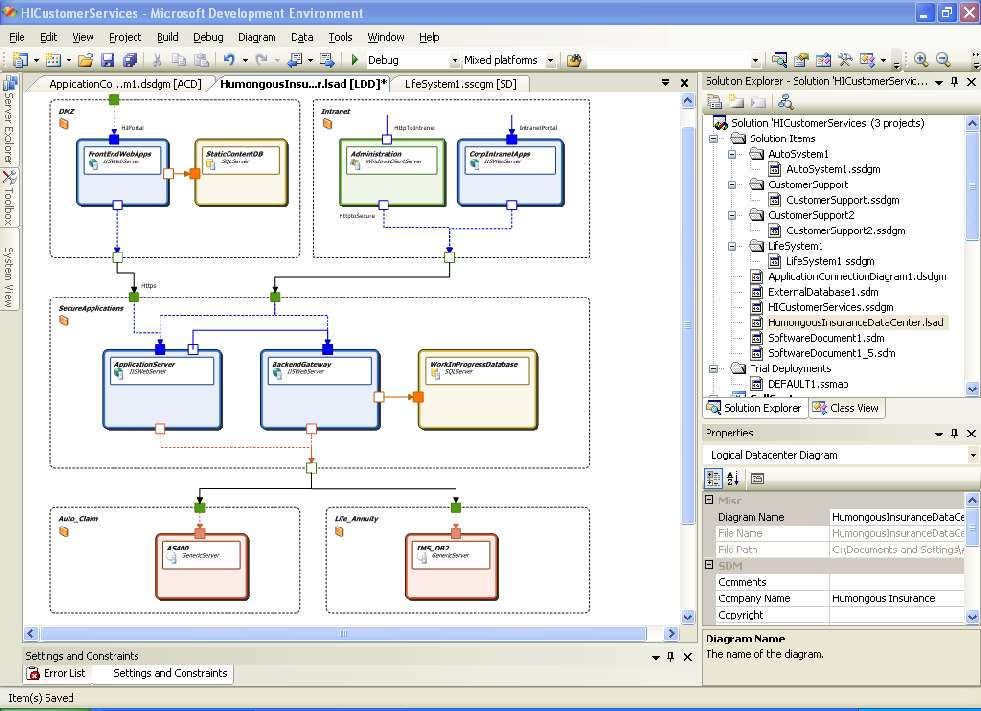Click the Open File folder icon
Image resolution: width=981 pixels, height=711 pixels.
(86, 60)
